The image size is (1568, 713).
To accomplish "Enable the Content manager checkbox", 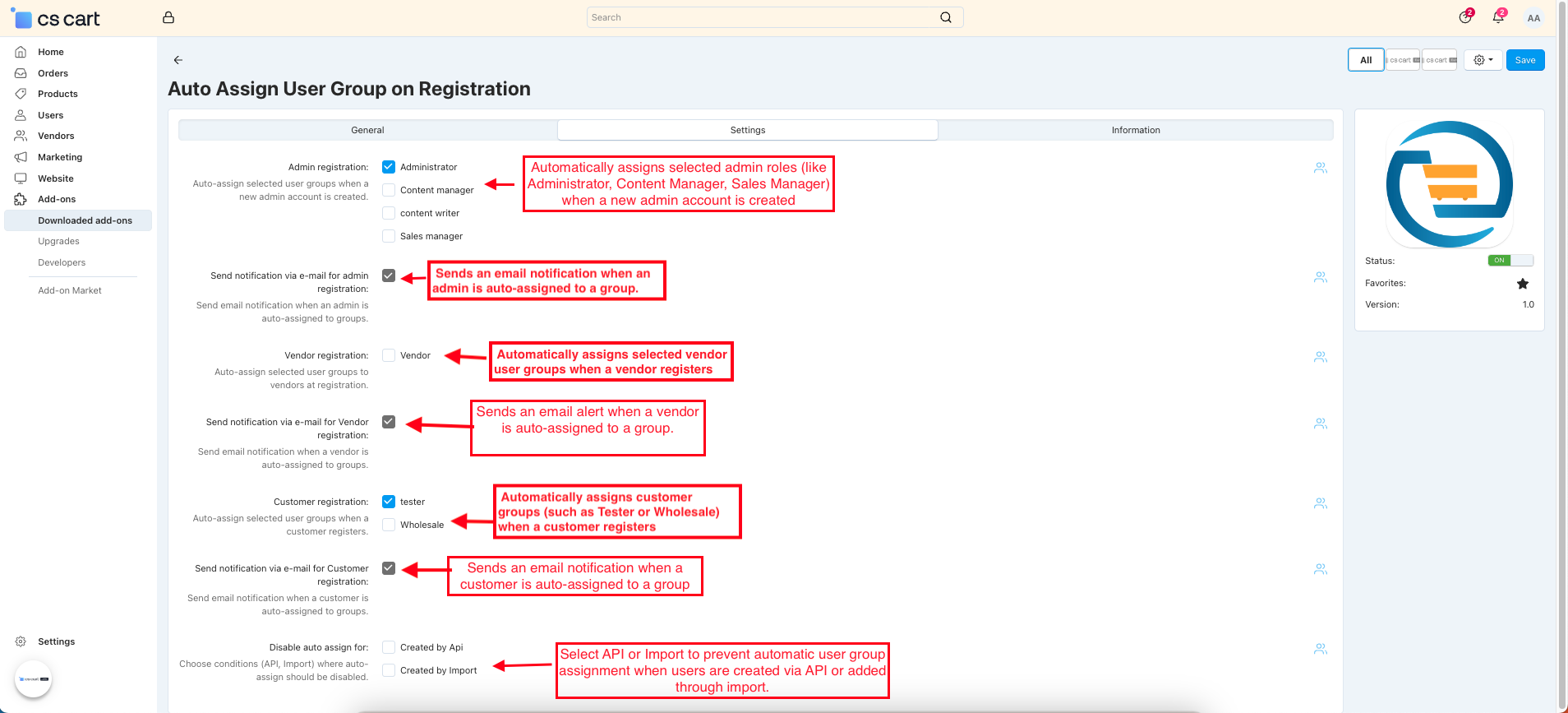I will tap(389, 190).
